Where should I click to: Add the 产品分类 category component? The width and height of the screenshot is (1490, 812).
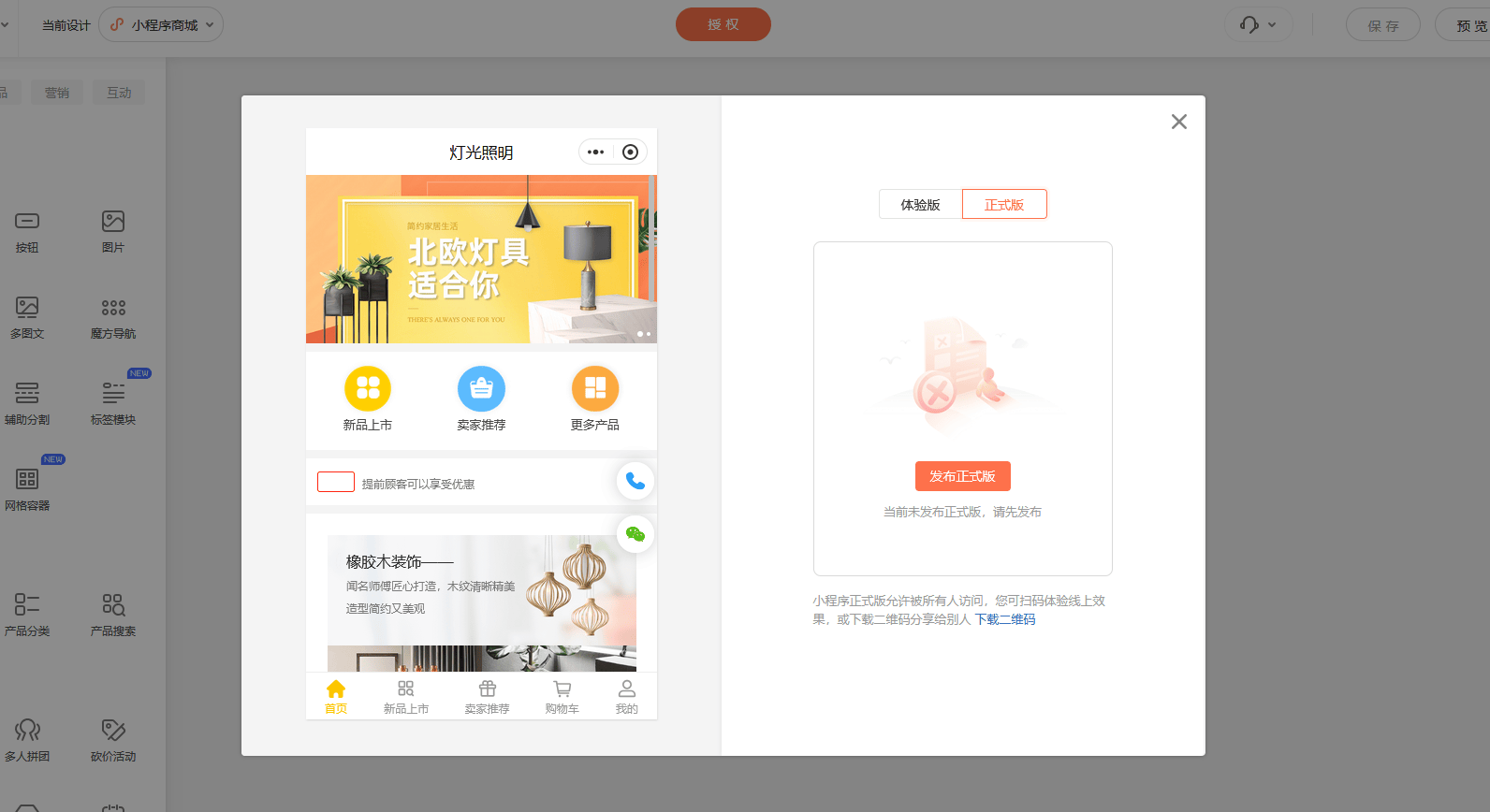(x=27, y=615)
